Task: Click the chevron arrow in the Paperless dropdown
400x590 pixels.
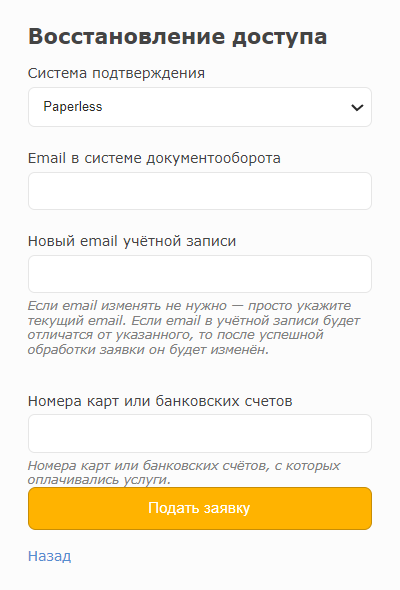Action: tap(357, 108)
